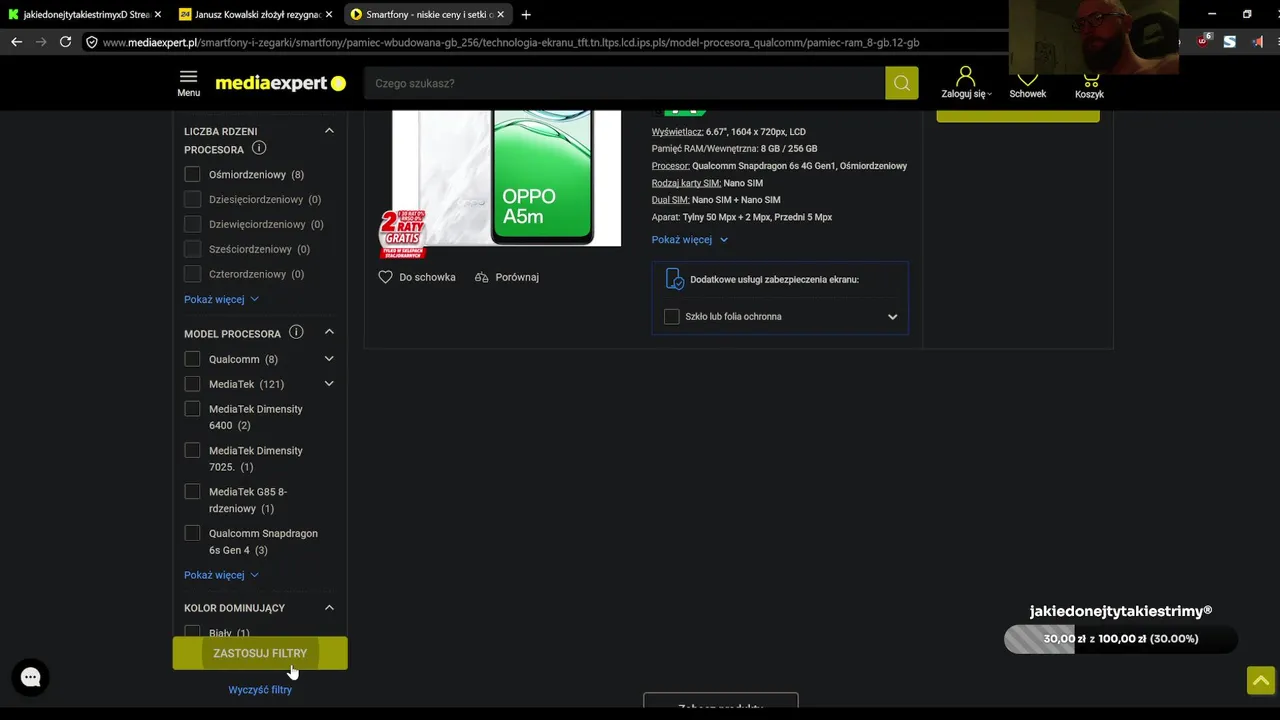The height and width of the screenshot is (720, 1280).
Task: Open the chat bubble widget
Action: tap(31, 677)
